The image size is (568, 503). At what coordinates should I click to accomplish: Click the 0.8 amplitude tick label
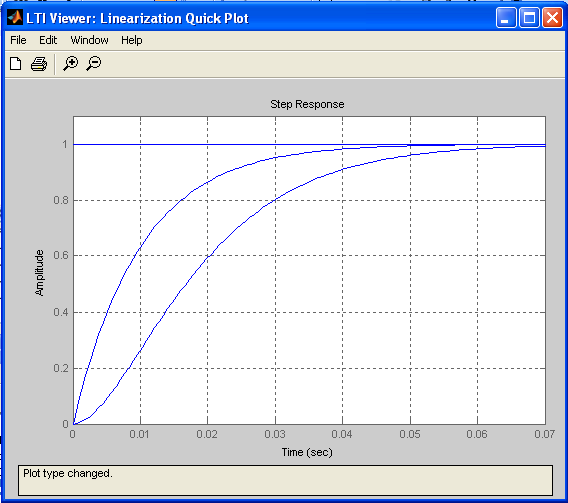coord(61,200)
